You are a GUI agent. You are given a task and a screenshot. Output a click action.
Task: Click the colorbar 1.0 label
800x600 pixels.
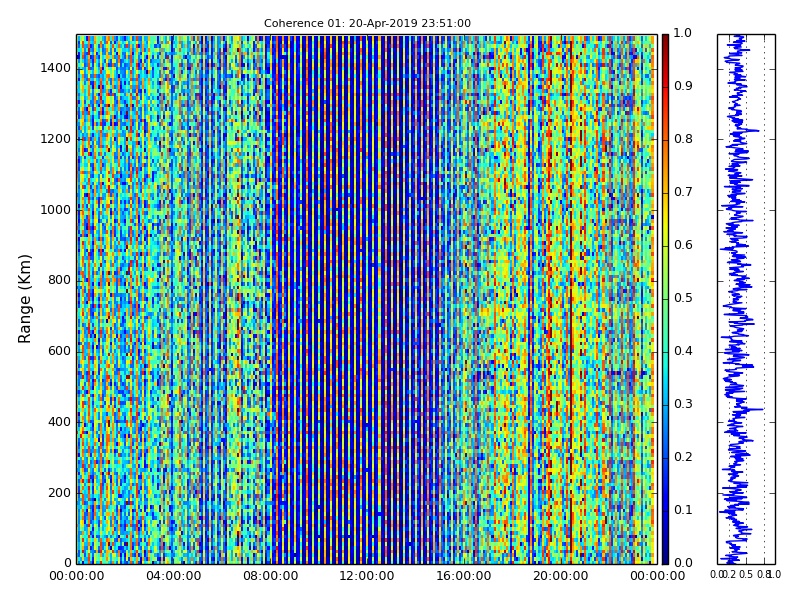click(683, 33)
